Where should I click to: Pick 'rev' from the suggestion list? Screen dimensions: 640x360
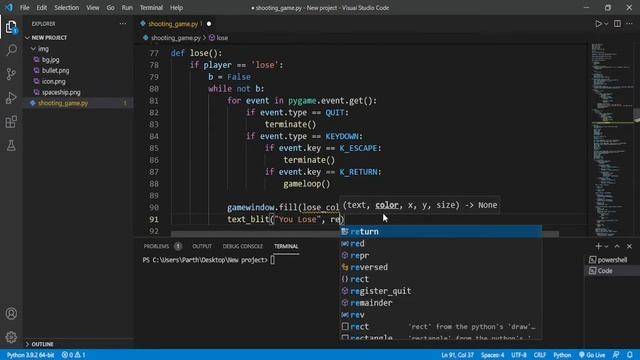pyautogui.click(x=441, y=314)
